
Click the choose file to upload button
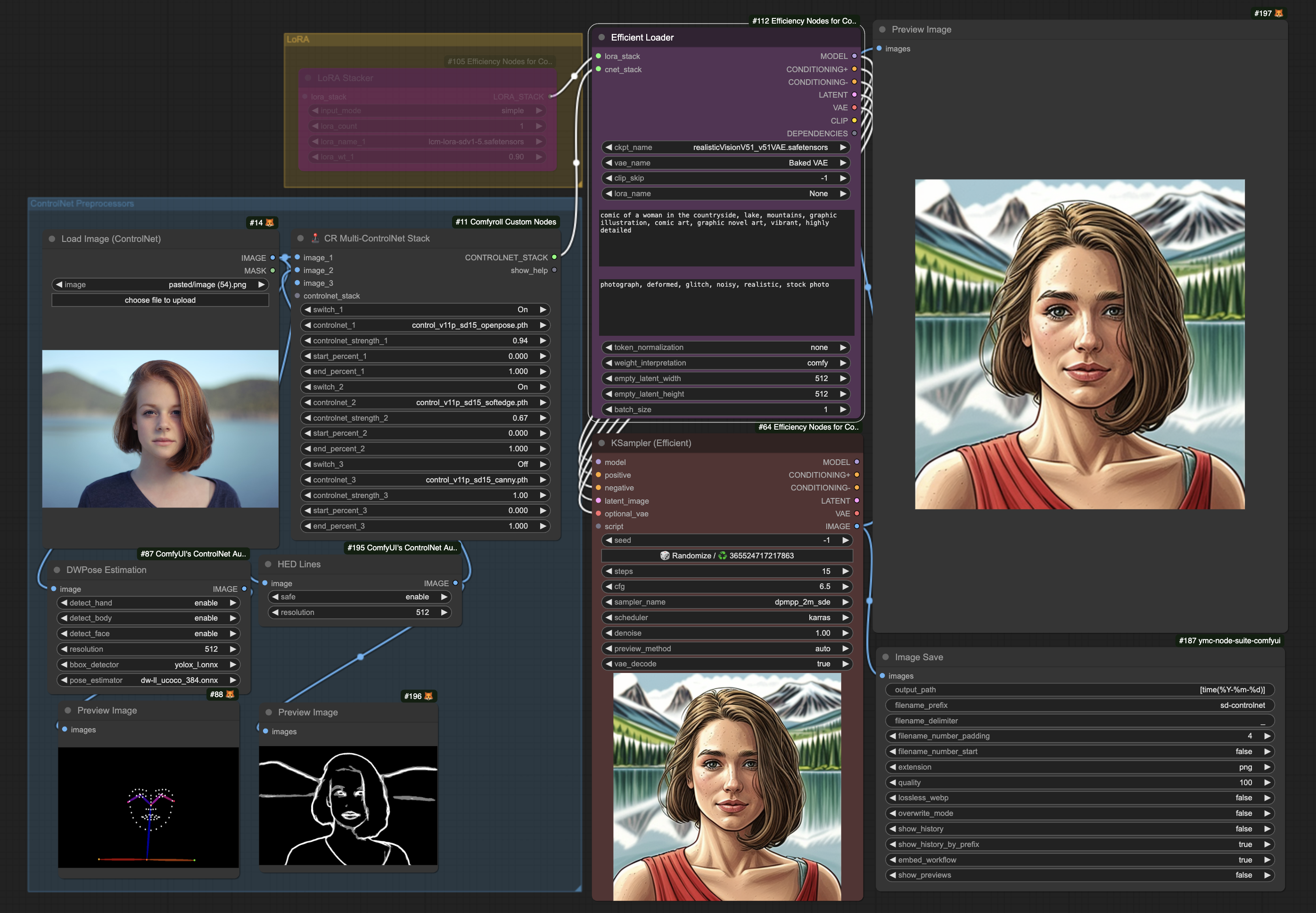(160, 300)
